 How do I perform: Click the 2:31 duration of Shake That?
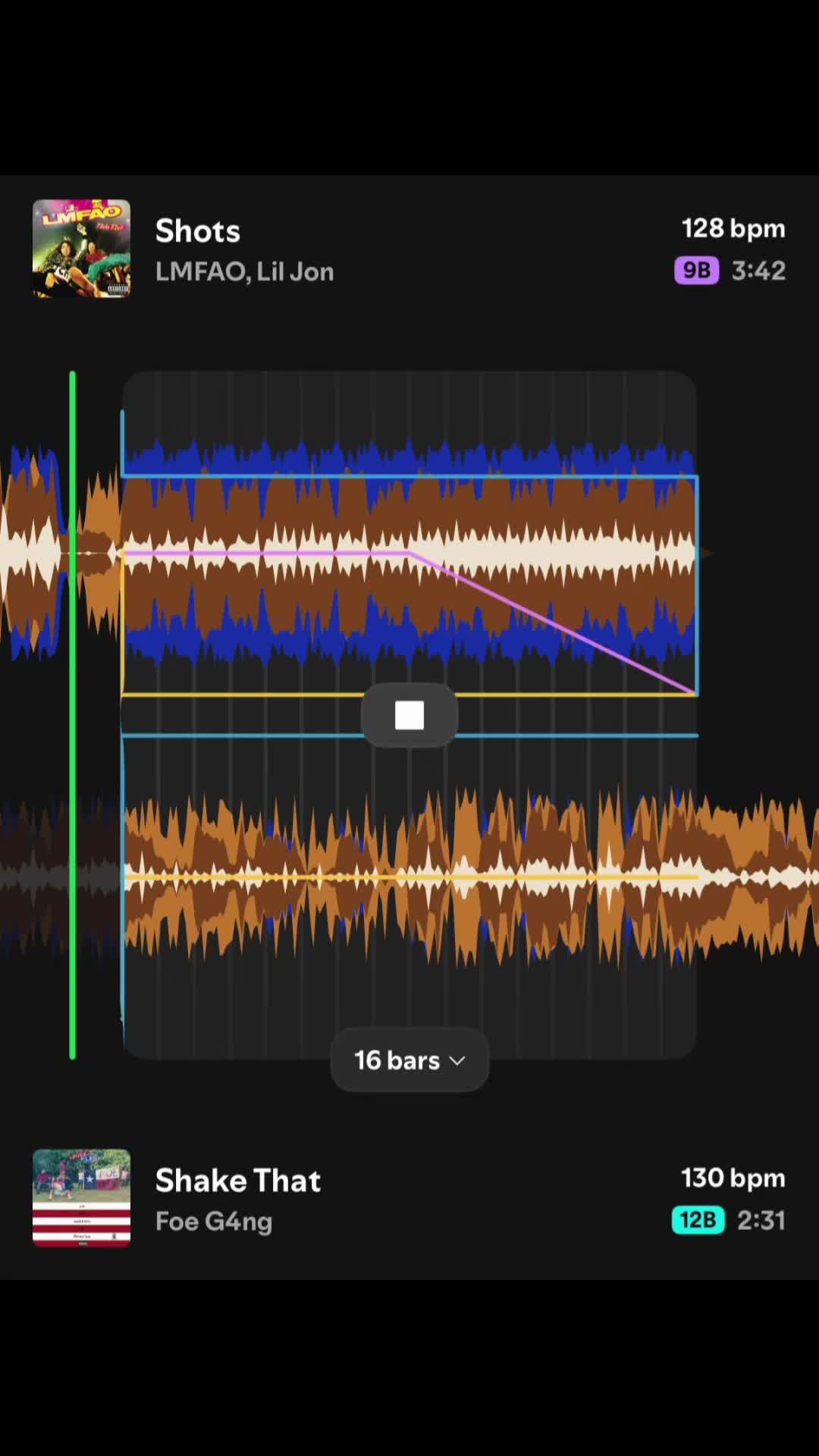coord(761,1220)
